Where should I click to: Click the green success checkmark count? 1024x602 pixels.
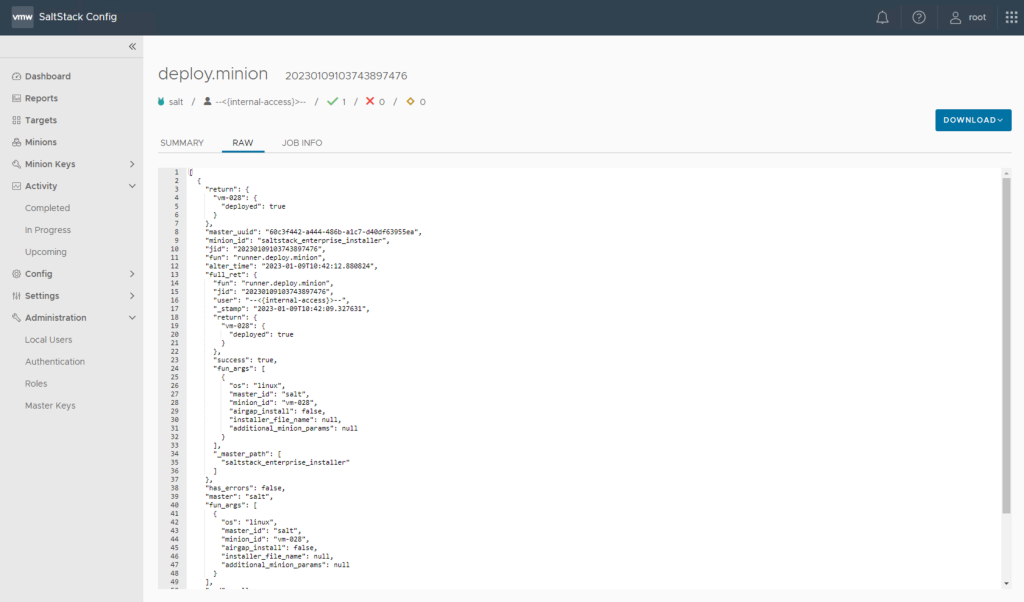tap(336, 101)
